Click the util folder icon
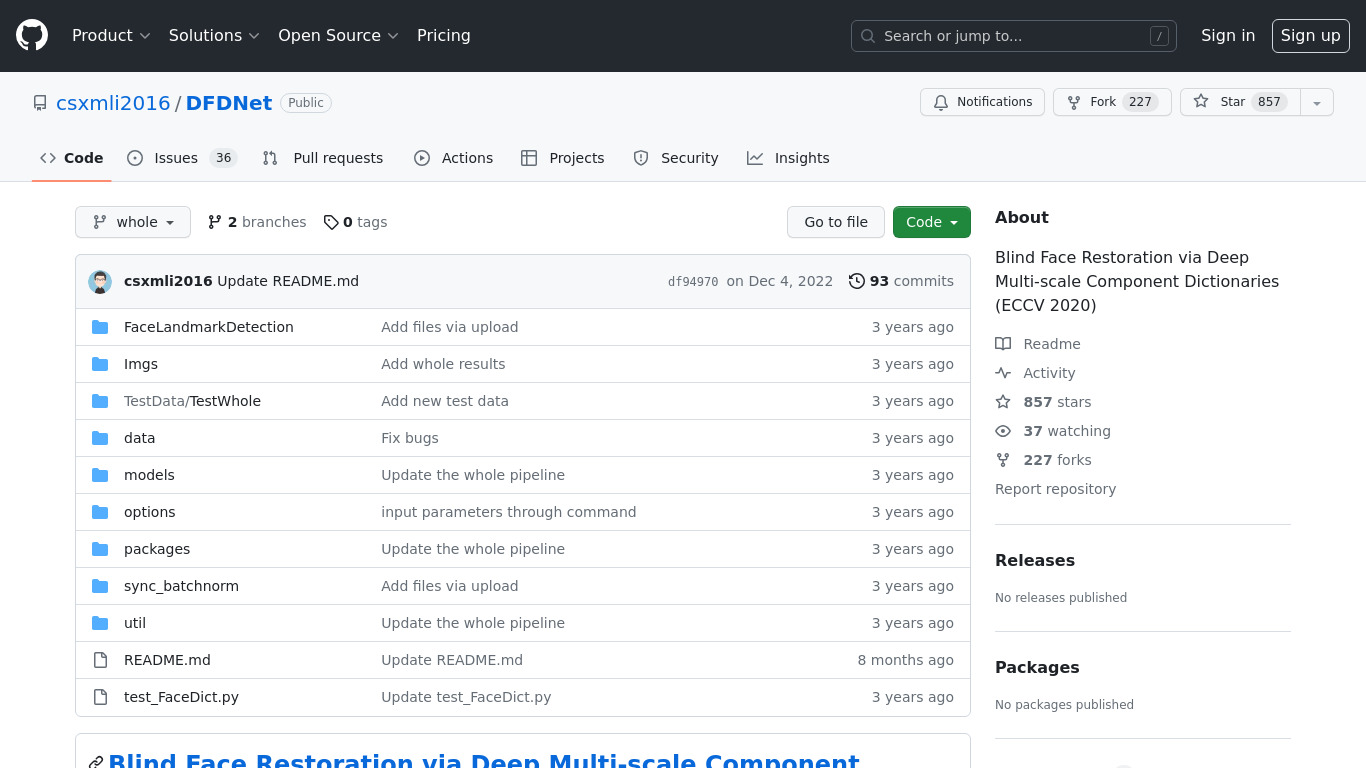 coord(100,623)
